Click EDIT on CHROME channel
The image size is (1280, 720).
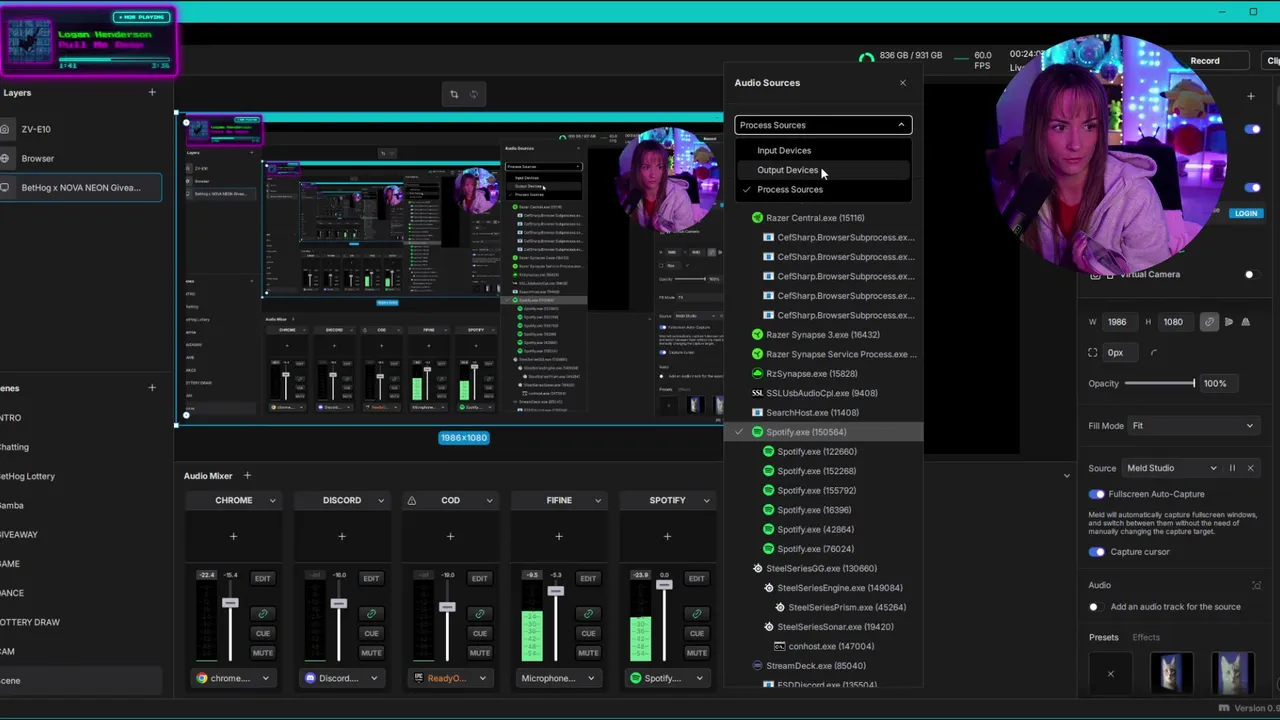coord(262,578)
